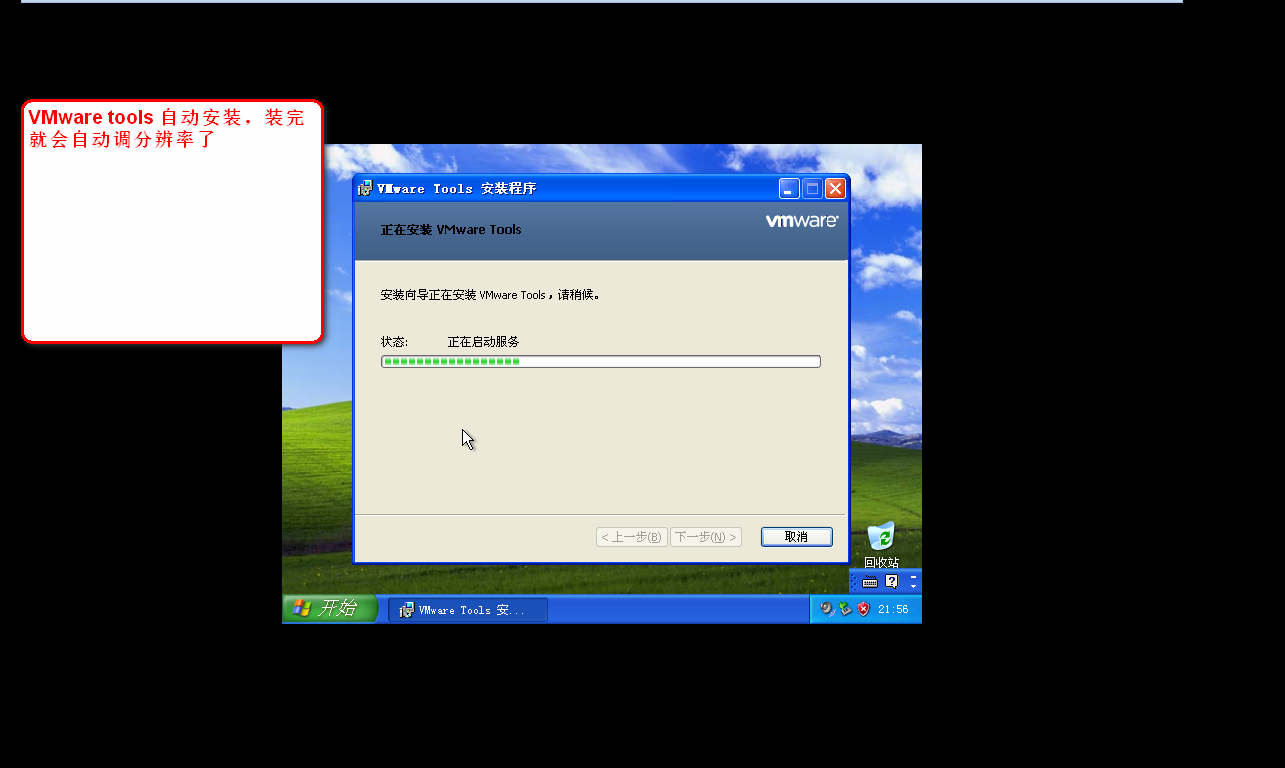This screenshot has height=768, width=1285.
Task: Click the 取消 (Cancel) button
Action: 796,537
